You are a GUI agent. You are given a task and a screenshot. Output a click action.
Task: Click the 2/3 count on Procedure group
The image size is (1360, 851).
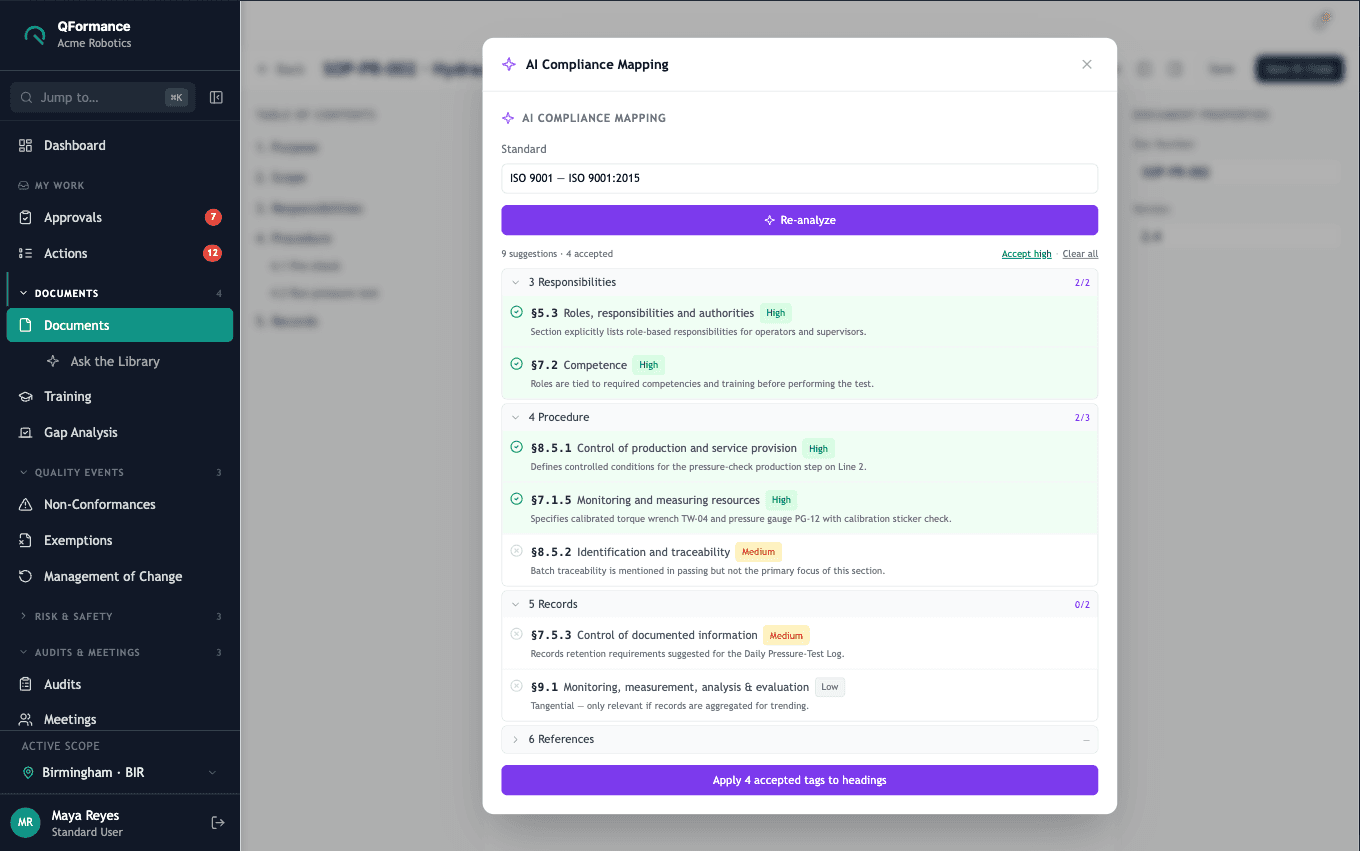tap(1082, 418)
